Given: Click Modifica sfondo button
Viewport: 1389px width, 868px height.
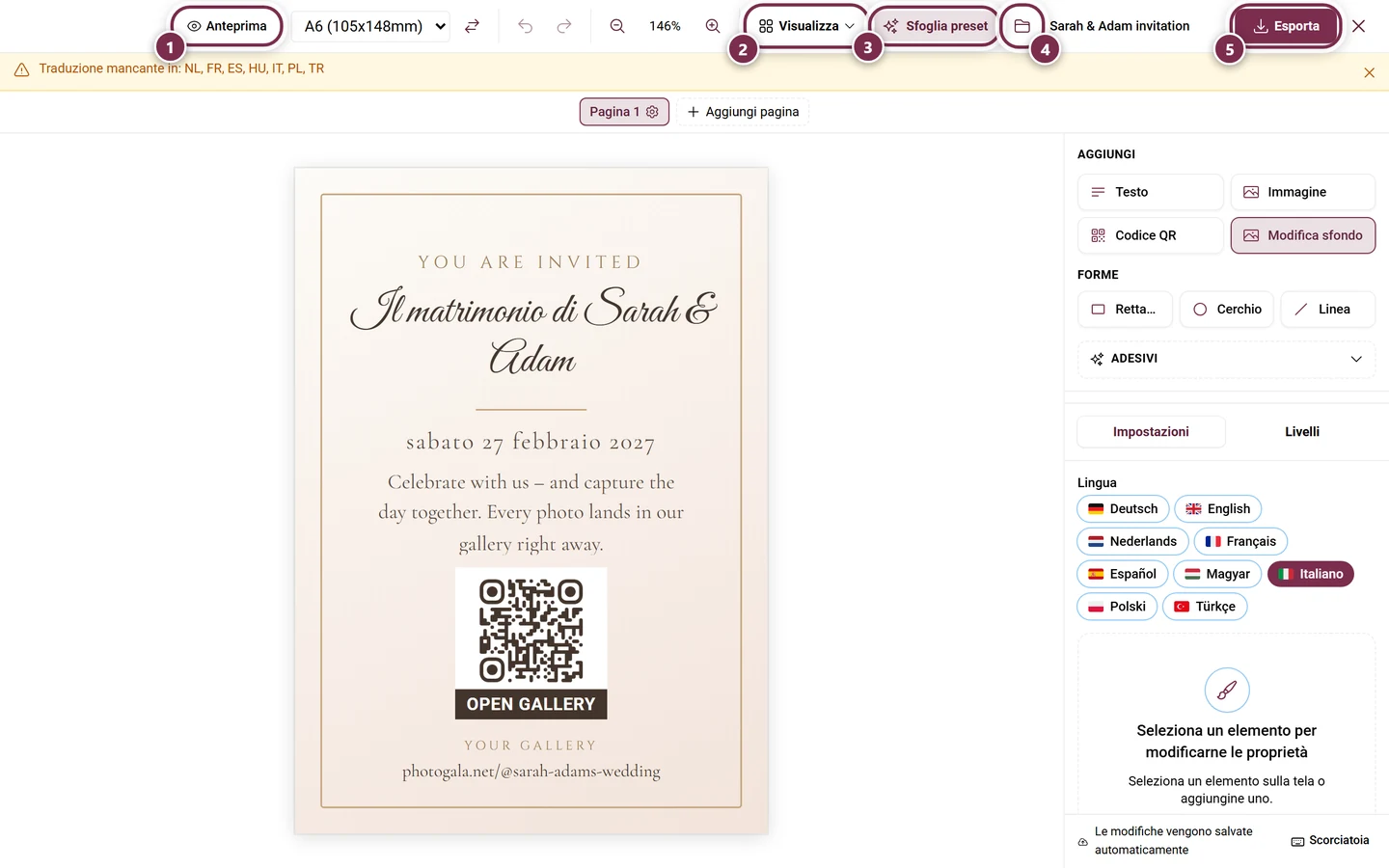Looking at the screenshot, I should 1302,235.
